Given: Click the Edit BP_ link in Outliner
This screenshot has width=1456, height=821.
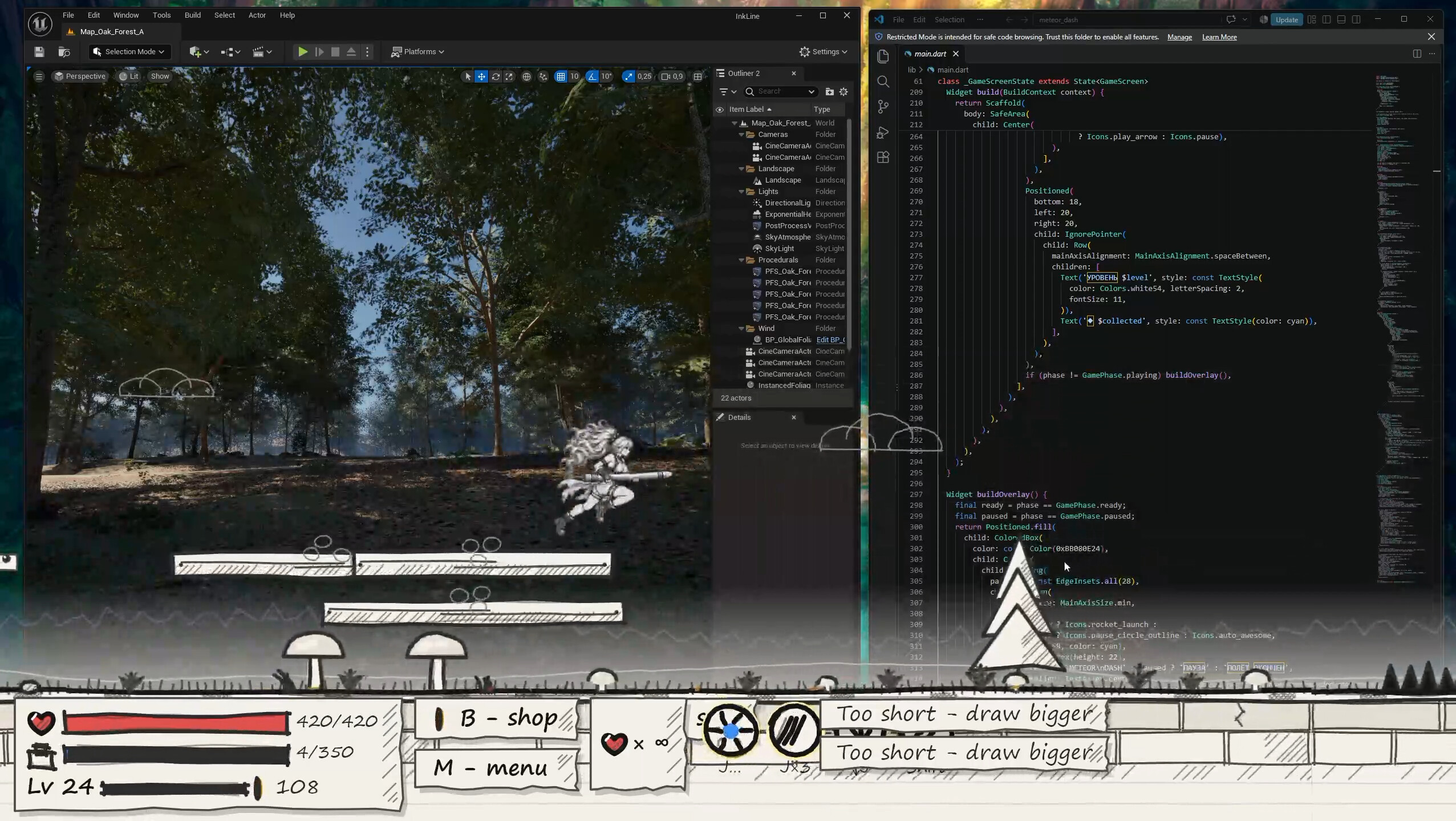Looking at the screenshot, I should (x=830, y=340).
